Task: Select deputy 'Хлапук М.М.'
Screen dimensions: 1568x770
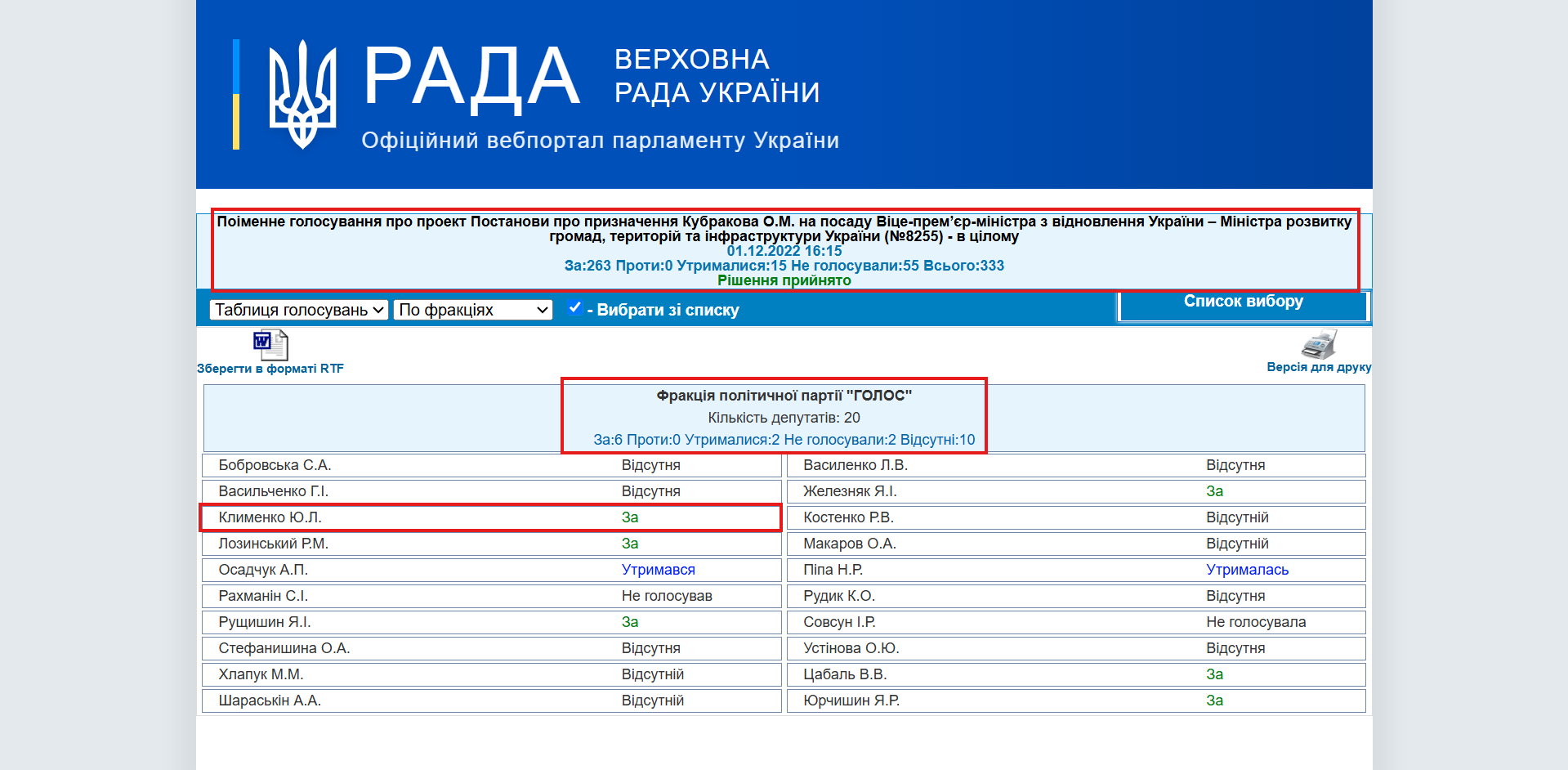Action: pyautogui.click(x=261, y=674)
